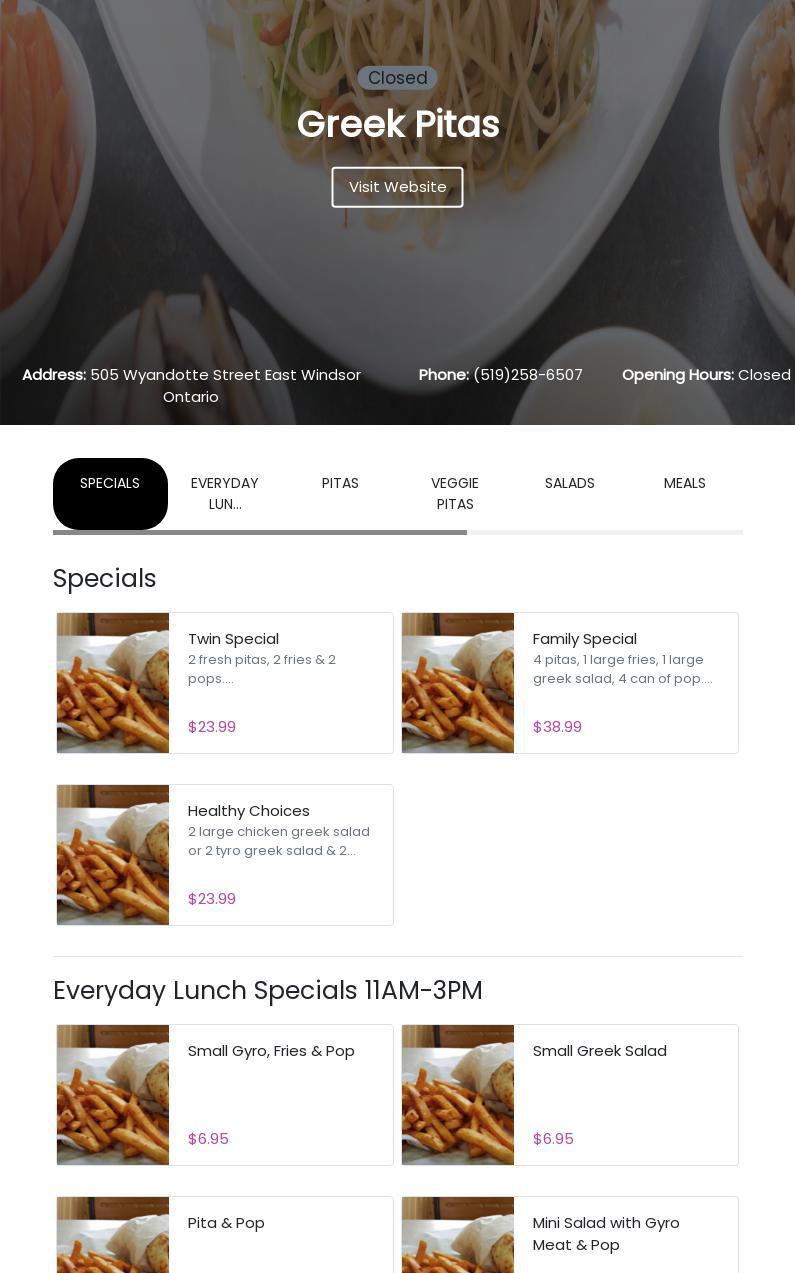Click the Family Special food photo
795x1273 pixels.
tap(458, 683)
